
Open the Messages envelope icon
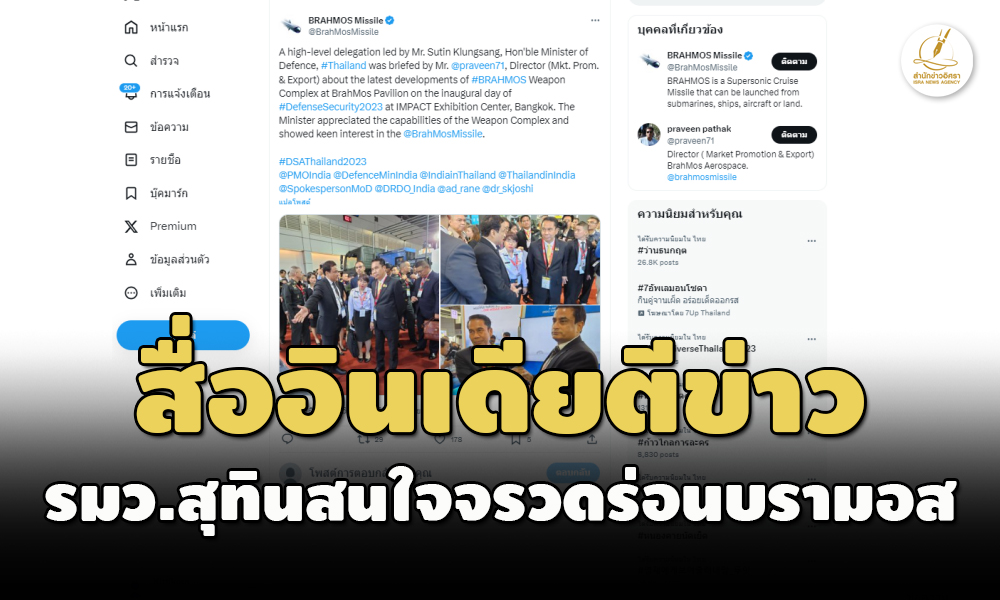[x=131, y=127]
